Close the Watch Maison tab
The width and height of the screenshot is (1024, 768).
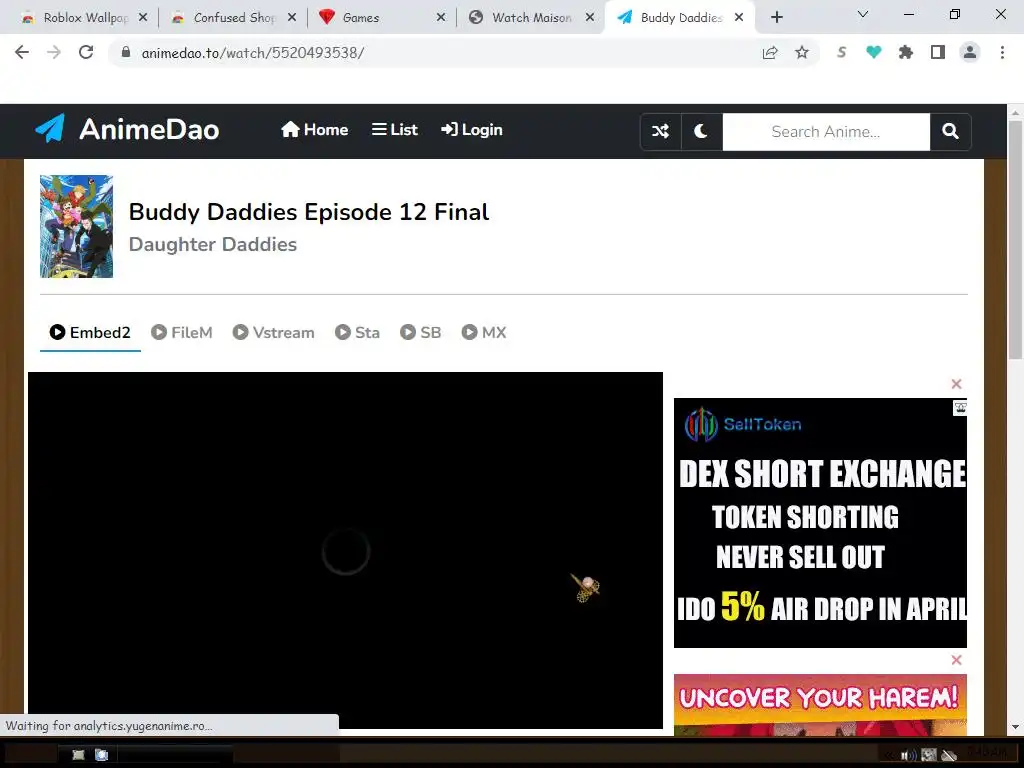point(590,18)
